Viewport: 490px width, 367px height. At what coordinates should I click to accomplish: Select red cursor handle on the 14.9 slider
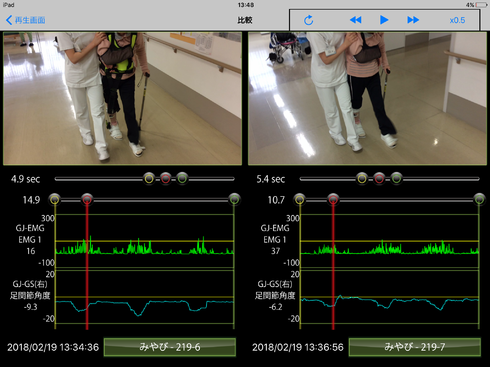[87, 199]
